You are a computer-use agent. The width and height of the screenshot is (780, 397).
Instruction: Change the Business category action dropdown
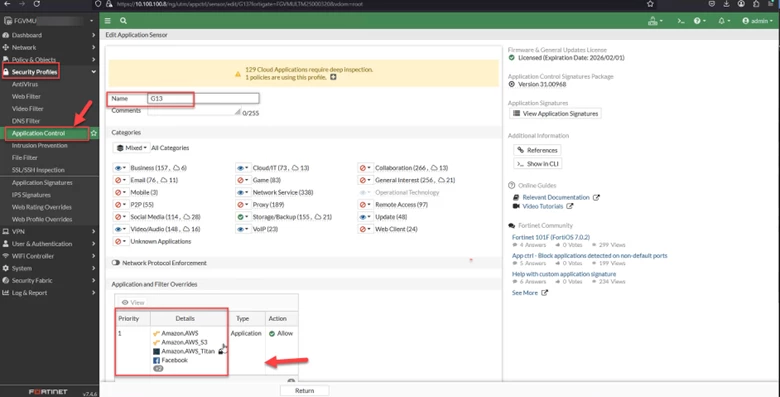click(x=121, y=168)
